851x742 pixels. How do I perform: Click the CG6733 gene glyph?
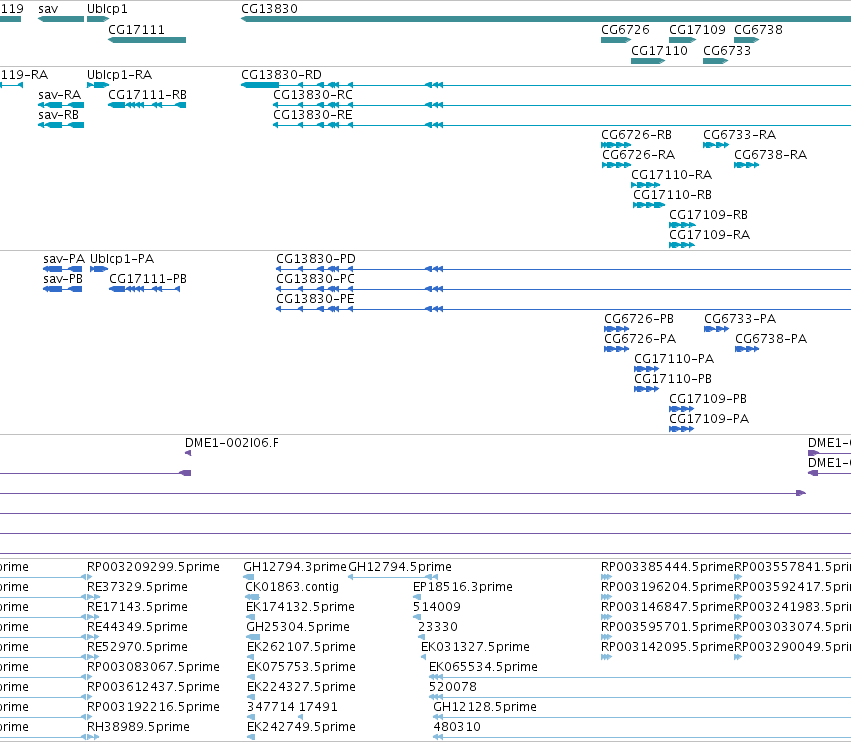715,61
